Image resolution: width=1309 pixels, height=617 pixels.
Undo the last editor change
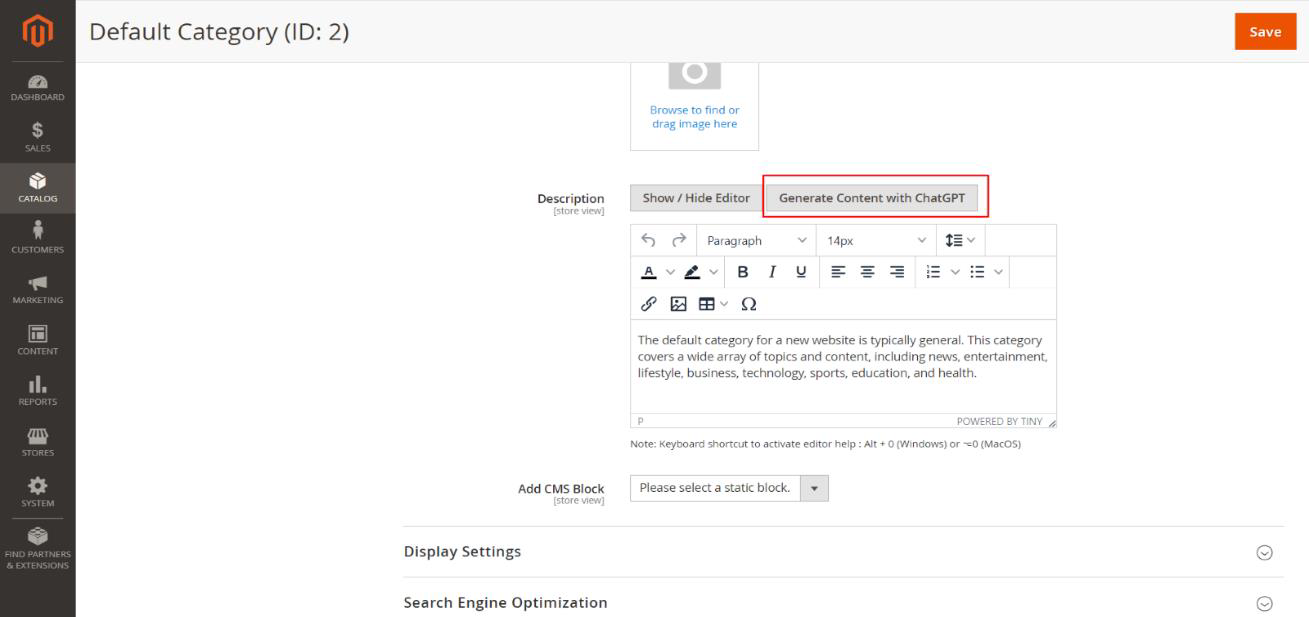tap(648, 240)
